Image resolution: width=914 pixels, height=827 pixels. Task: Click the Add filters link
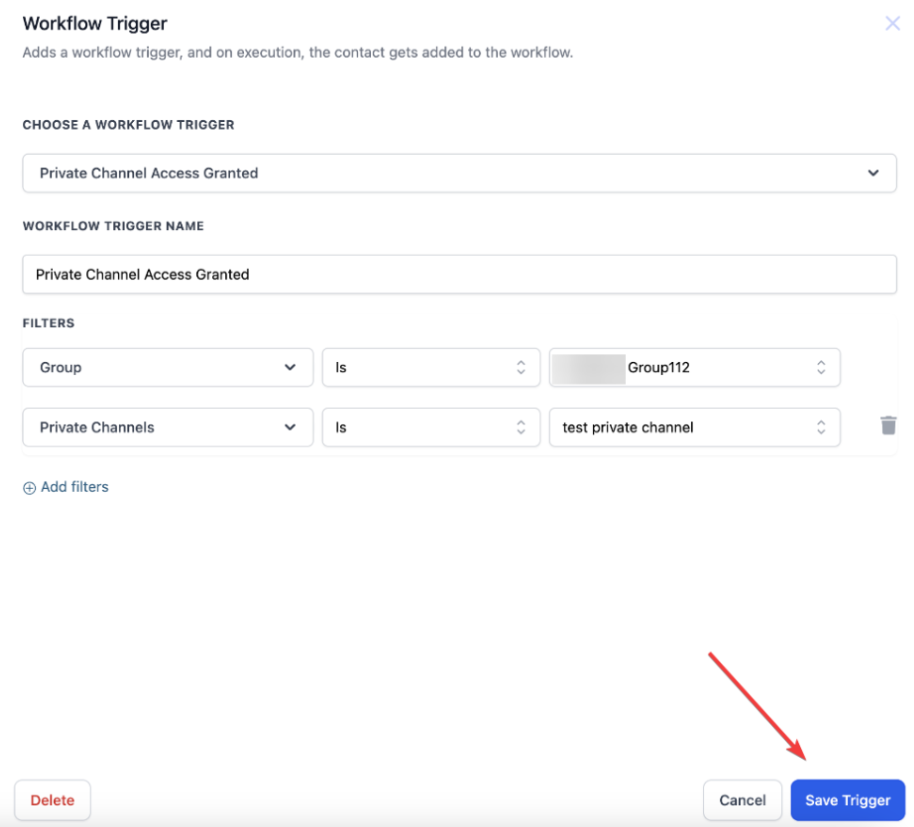click(x=74, y=488)
